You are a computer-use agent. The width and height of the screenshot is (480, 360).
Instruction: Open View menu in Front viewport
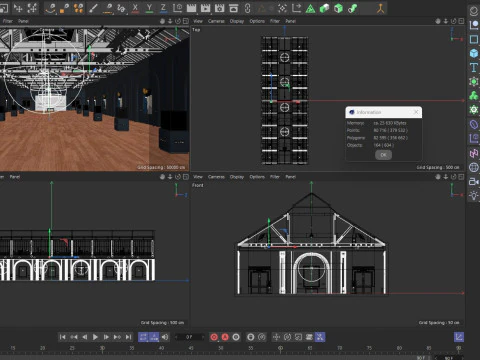[x=198, y=177]
